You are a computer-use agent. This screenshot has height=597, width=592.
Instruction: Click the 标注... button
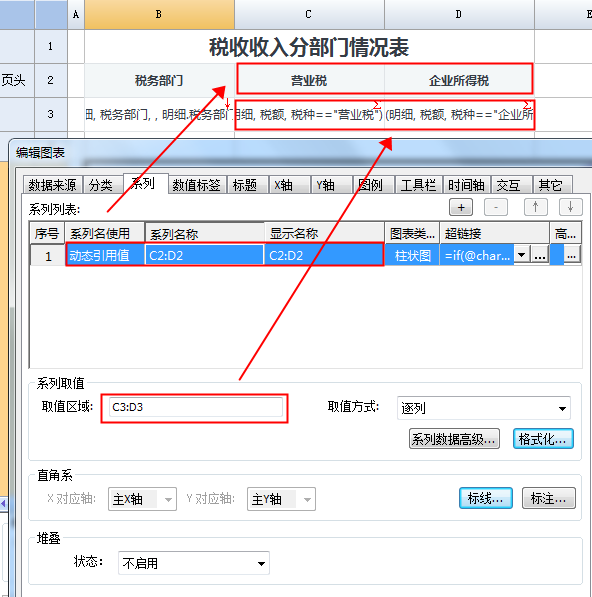(549, 498)
